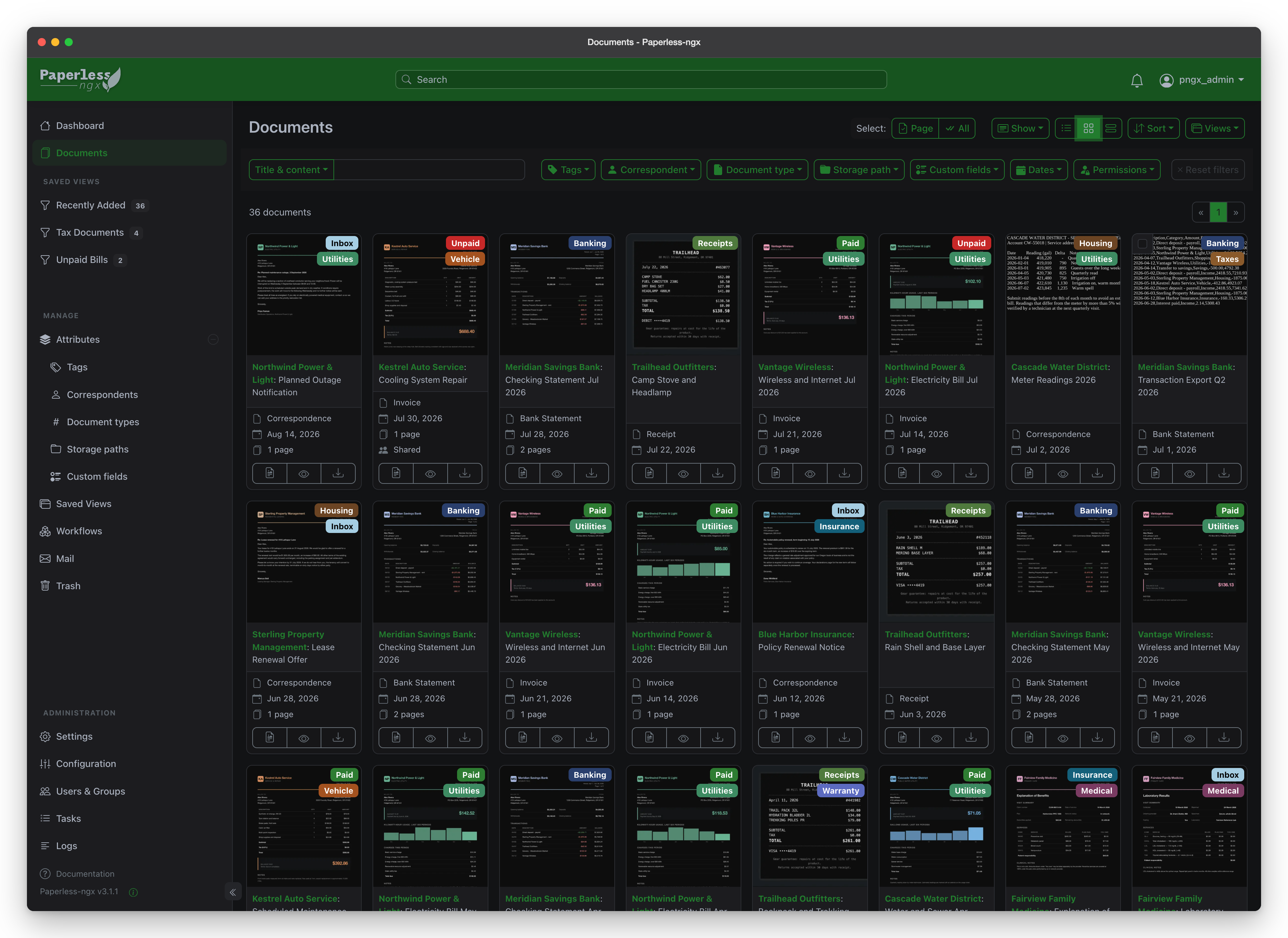The width and height of the screenshot is (1288, 938).
Task: Open the Trash
Action: coord(68,586)
